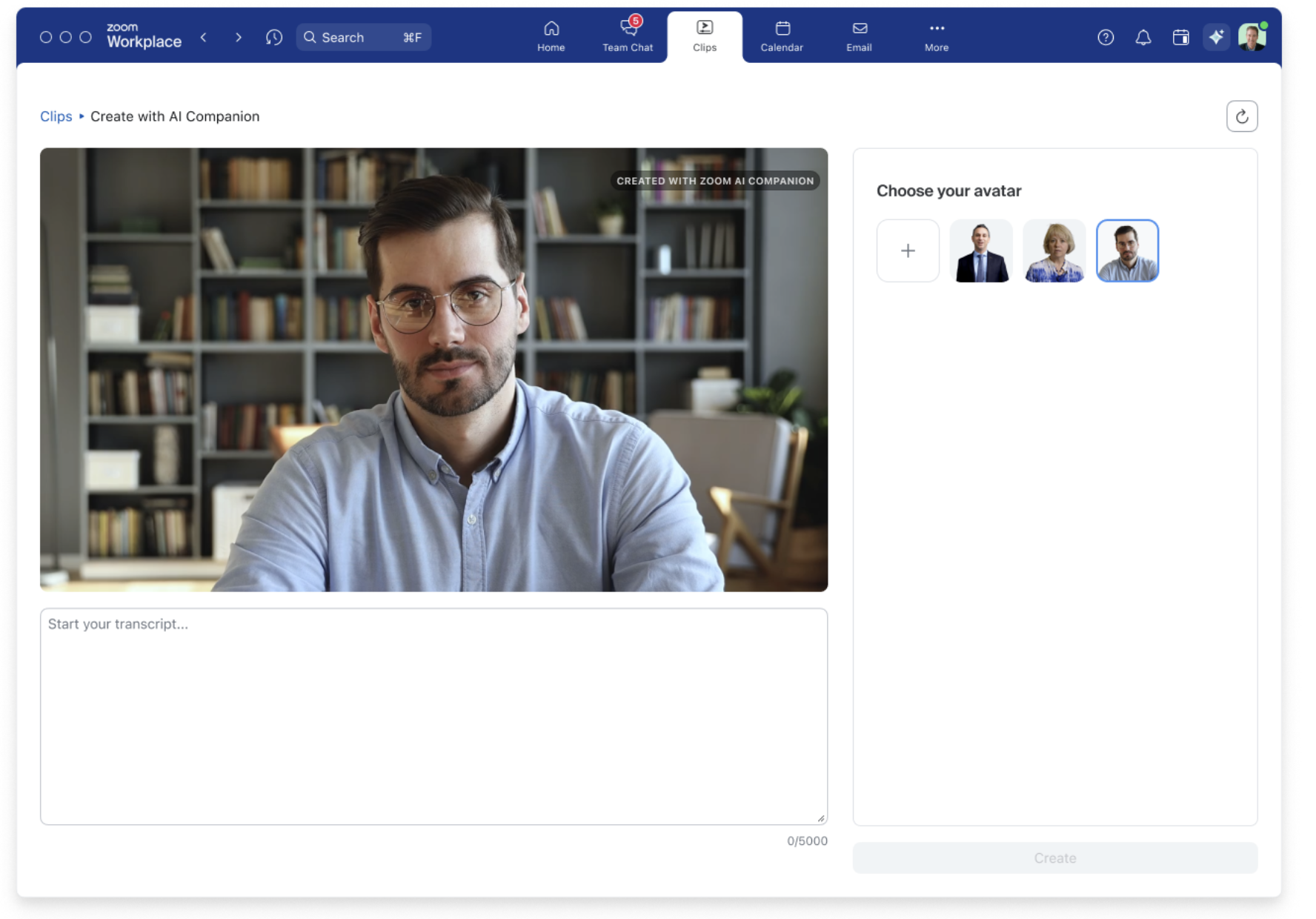Add a new avatar with plus
The image size is (1316, 919).
coord(908,251)
